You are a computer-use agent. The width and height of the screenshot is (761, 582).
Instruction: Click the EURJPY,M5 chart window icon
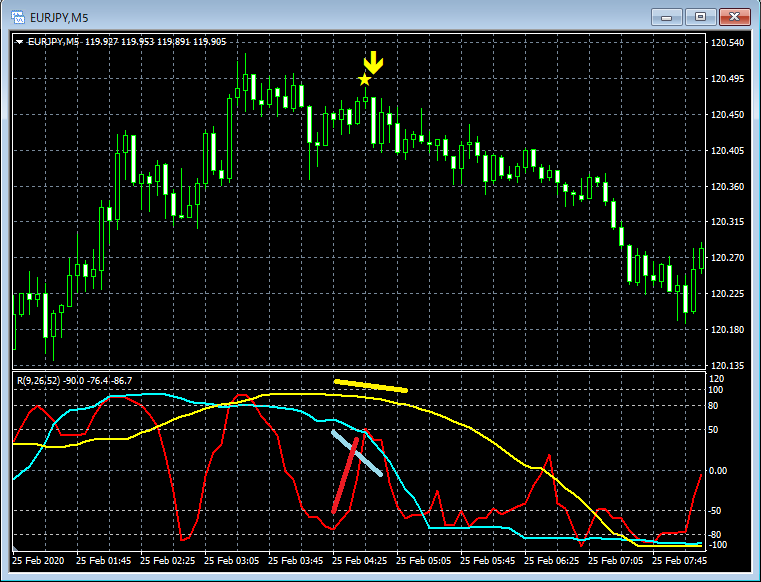17,17
